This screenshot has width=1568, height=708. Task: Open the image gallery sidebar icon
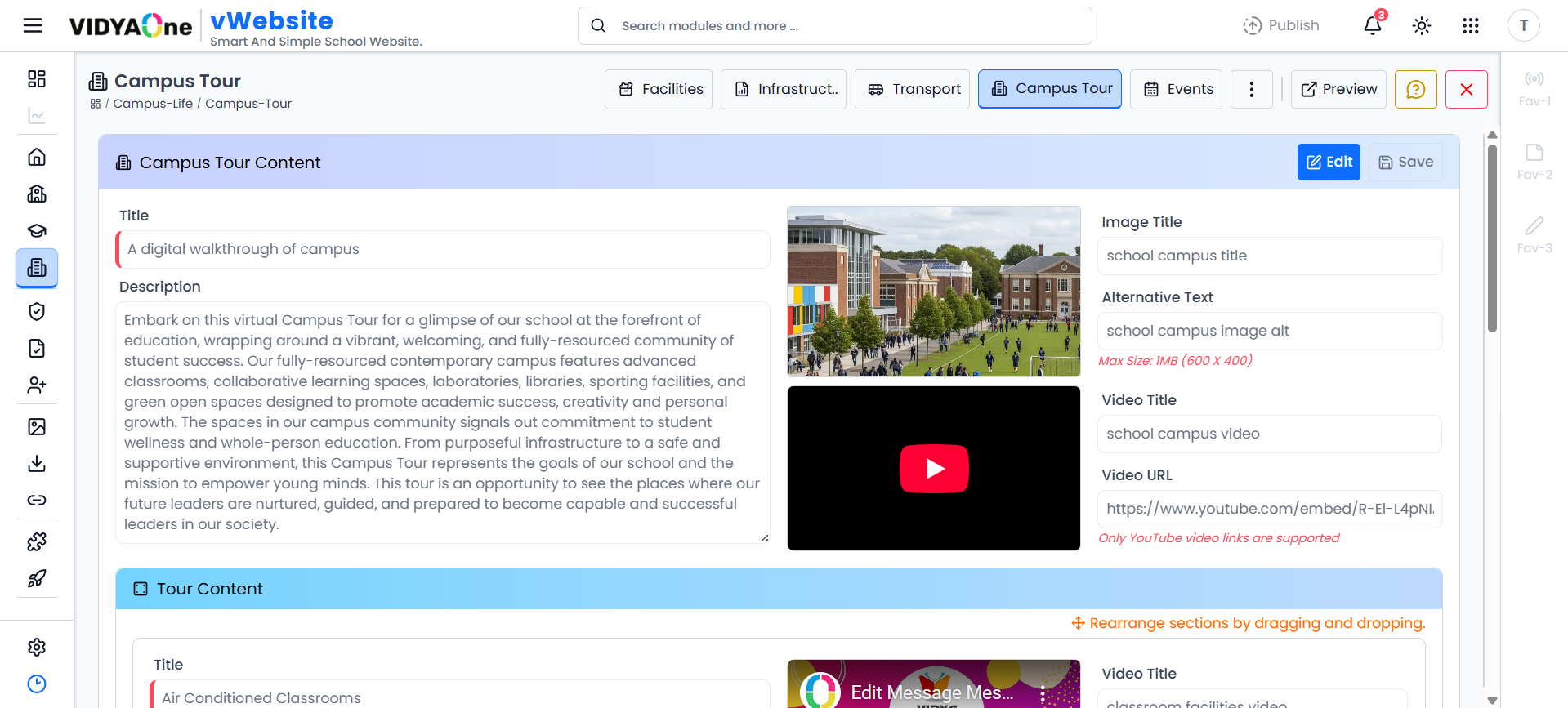point(37,426)
